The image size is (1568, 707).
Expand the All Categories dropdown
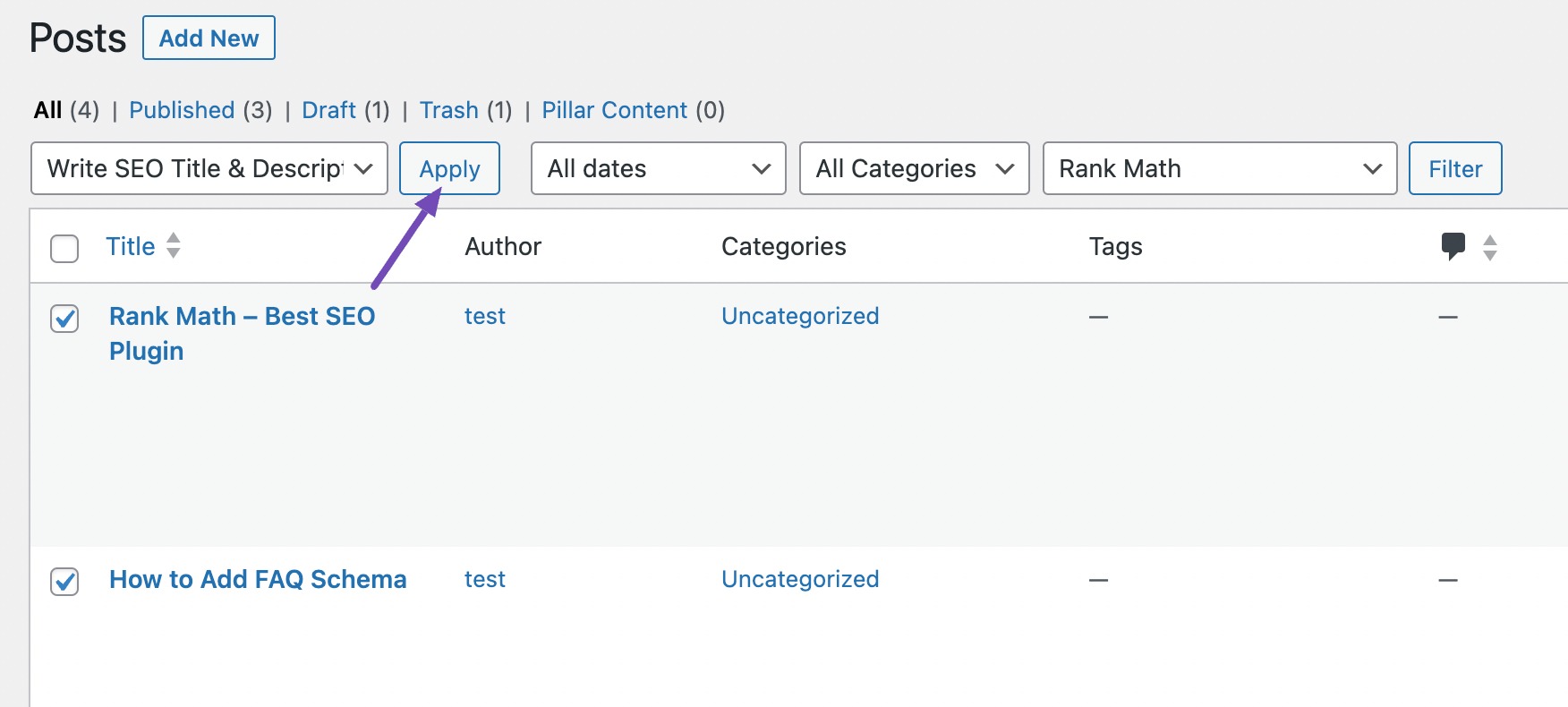(914, 168)
